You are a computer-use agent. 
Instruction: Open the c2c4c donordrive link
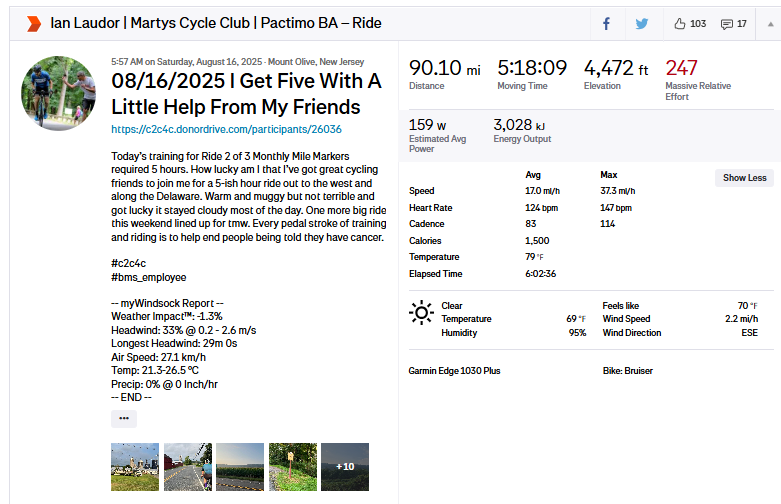pos(226,129)
